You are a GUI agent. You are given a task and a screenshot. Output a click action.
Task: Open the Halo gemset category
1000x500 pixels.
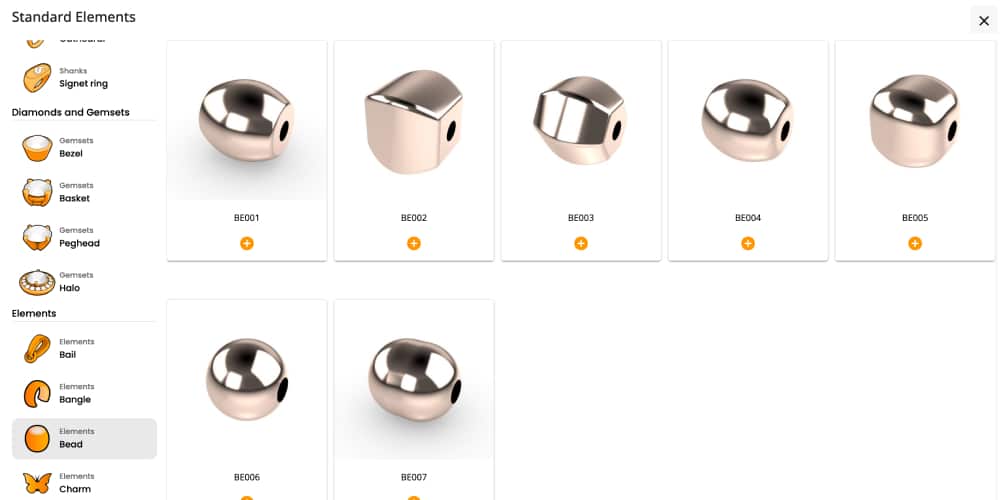(x=84, y=282)
